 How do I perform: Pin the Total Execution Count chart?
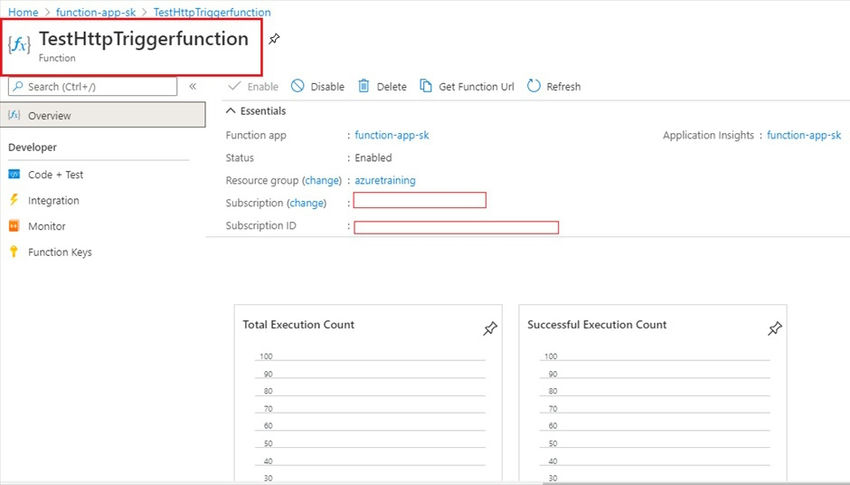point(490,328)
